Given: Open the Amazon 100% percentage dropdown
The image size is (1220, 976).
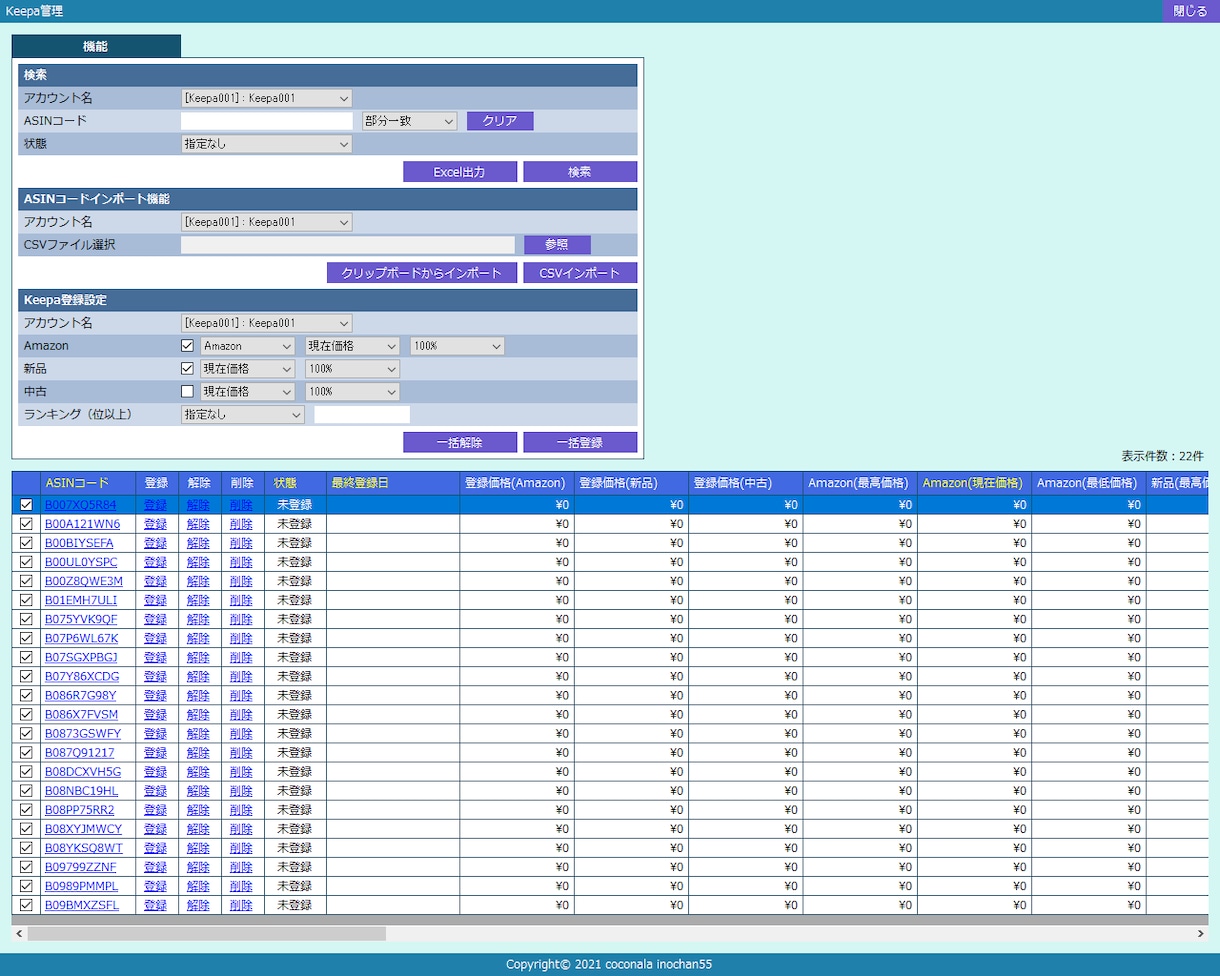Looking at the screenshot, I should click(457, 346).
